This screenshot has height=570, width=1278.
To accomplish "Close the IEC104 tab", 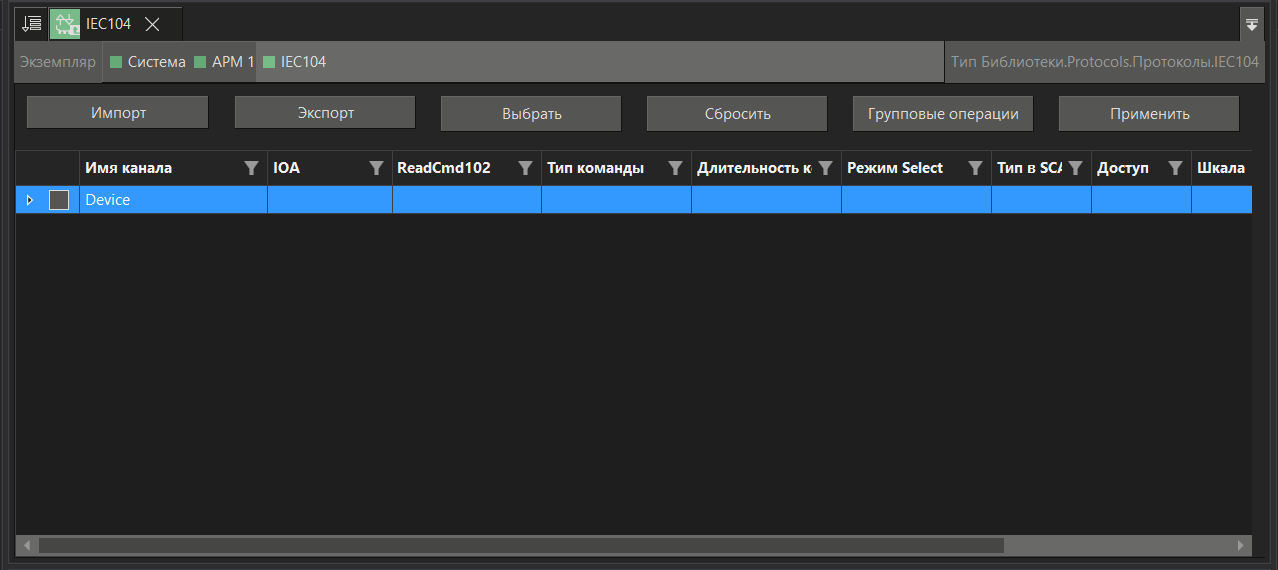I will pos(153,24).
